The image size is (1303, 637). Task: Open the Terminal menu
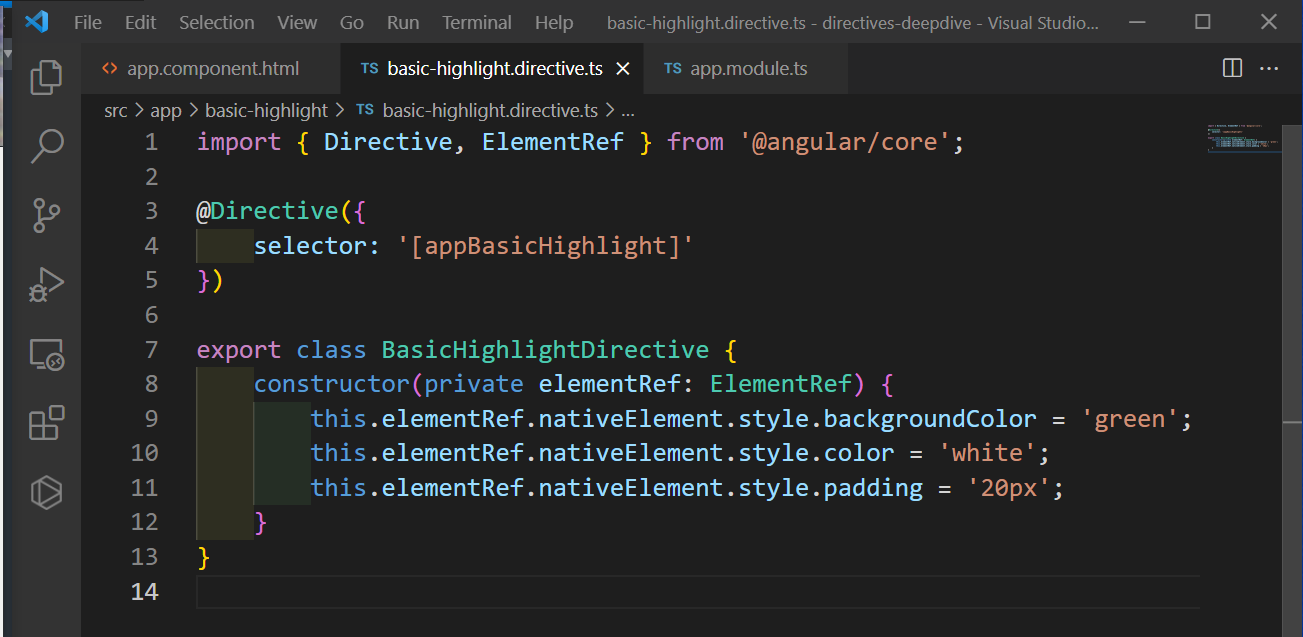(477, 22)
